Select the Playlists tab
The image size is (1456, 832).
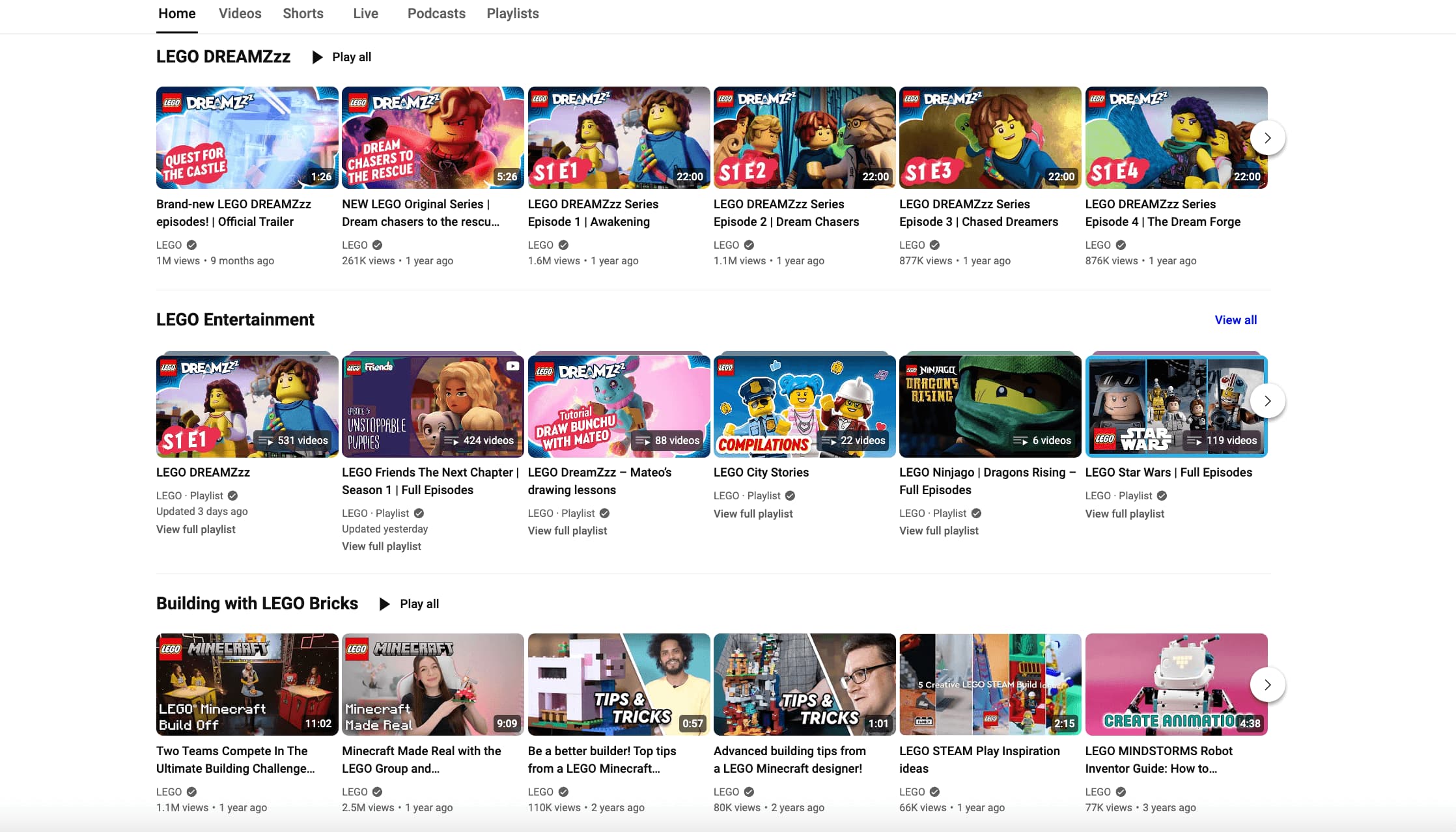click(x=512, y=13)
